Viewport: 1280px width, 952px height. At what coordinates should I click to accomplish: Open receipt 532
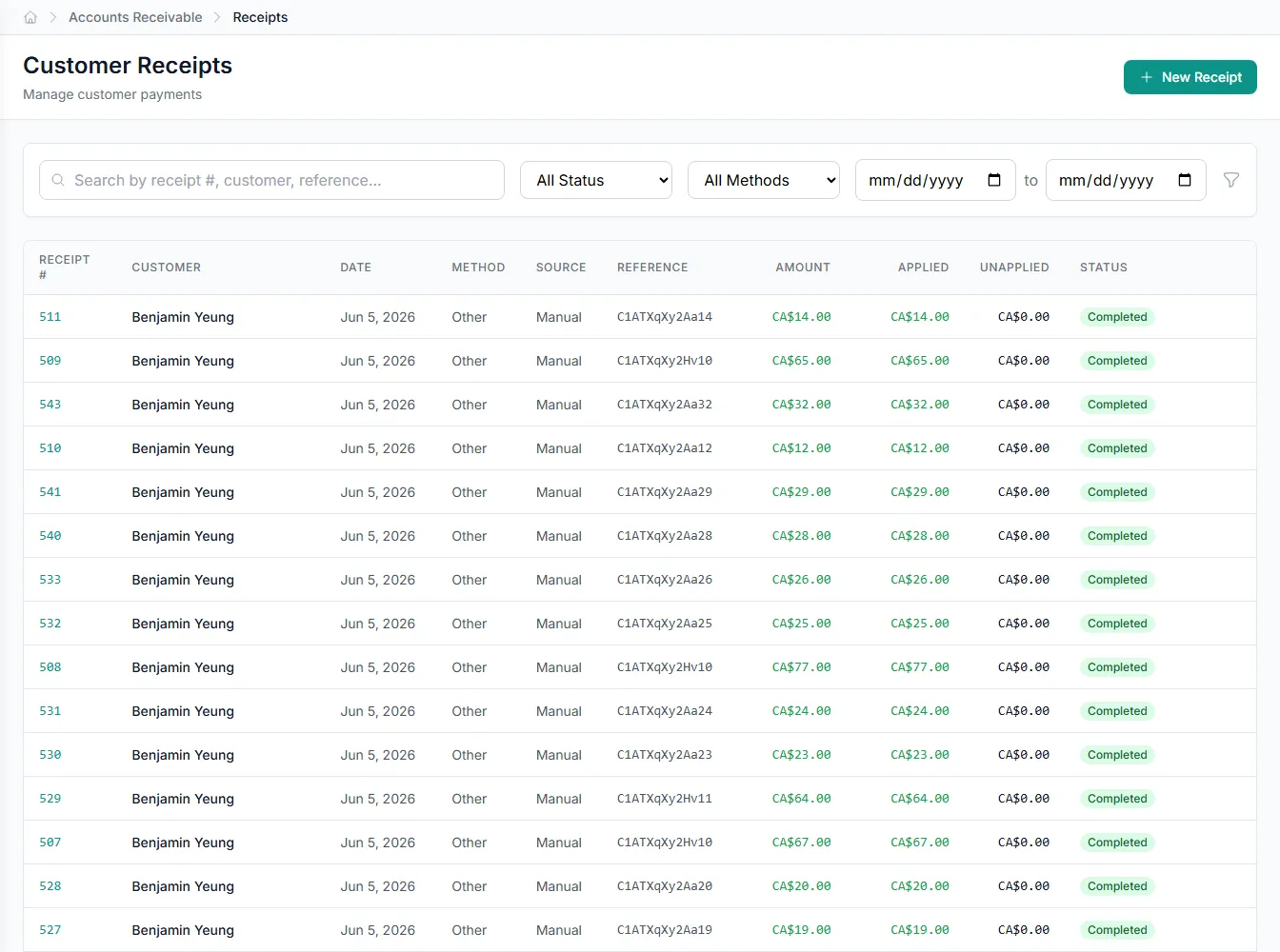pyautogui.click(x=50, y=624)
